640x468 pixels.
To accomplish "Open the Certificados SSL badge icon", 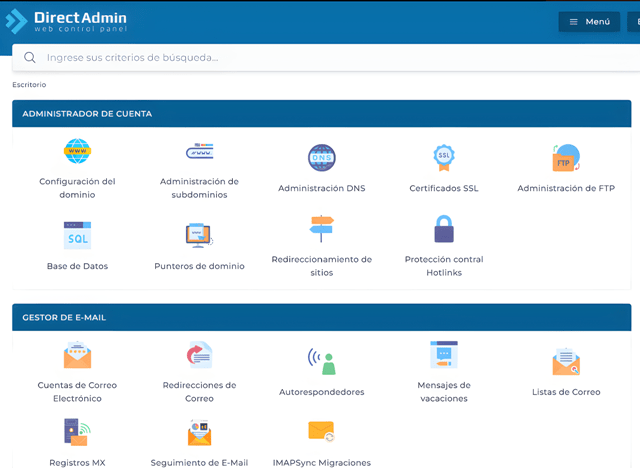I will (444, 157).
